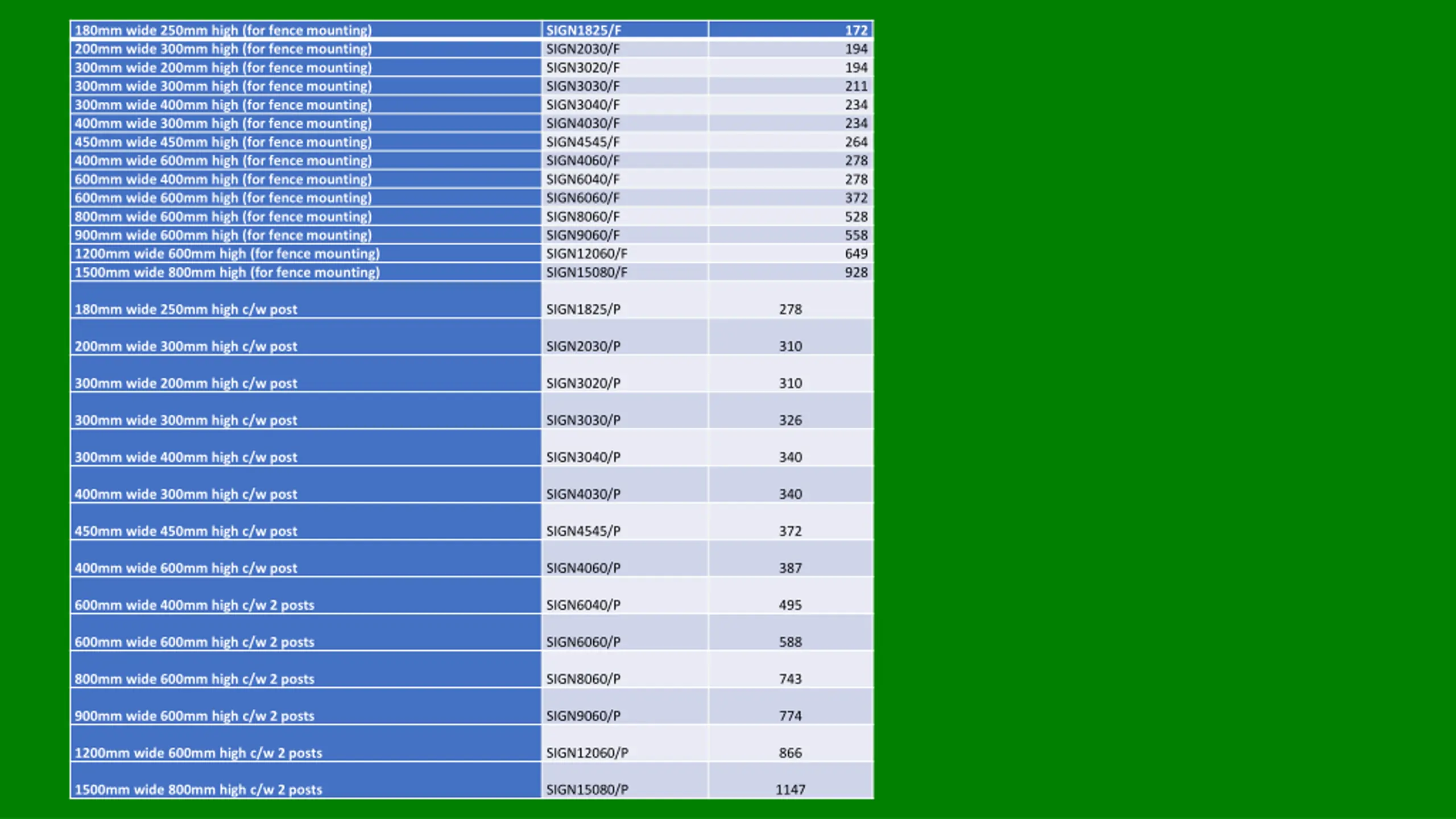Click the price value 866

coord(791,752)
